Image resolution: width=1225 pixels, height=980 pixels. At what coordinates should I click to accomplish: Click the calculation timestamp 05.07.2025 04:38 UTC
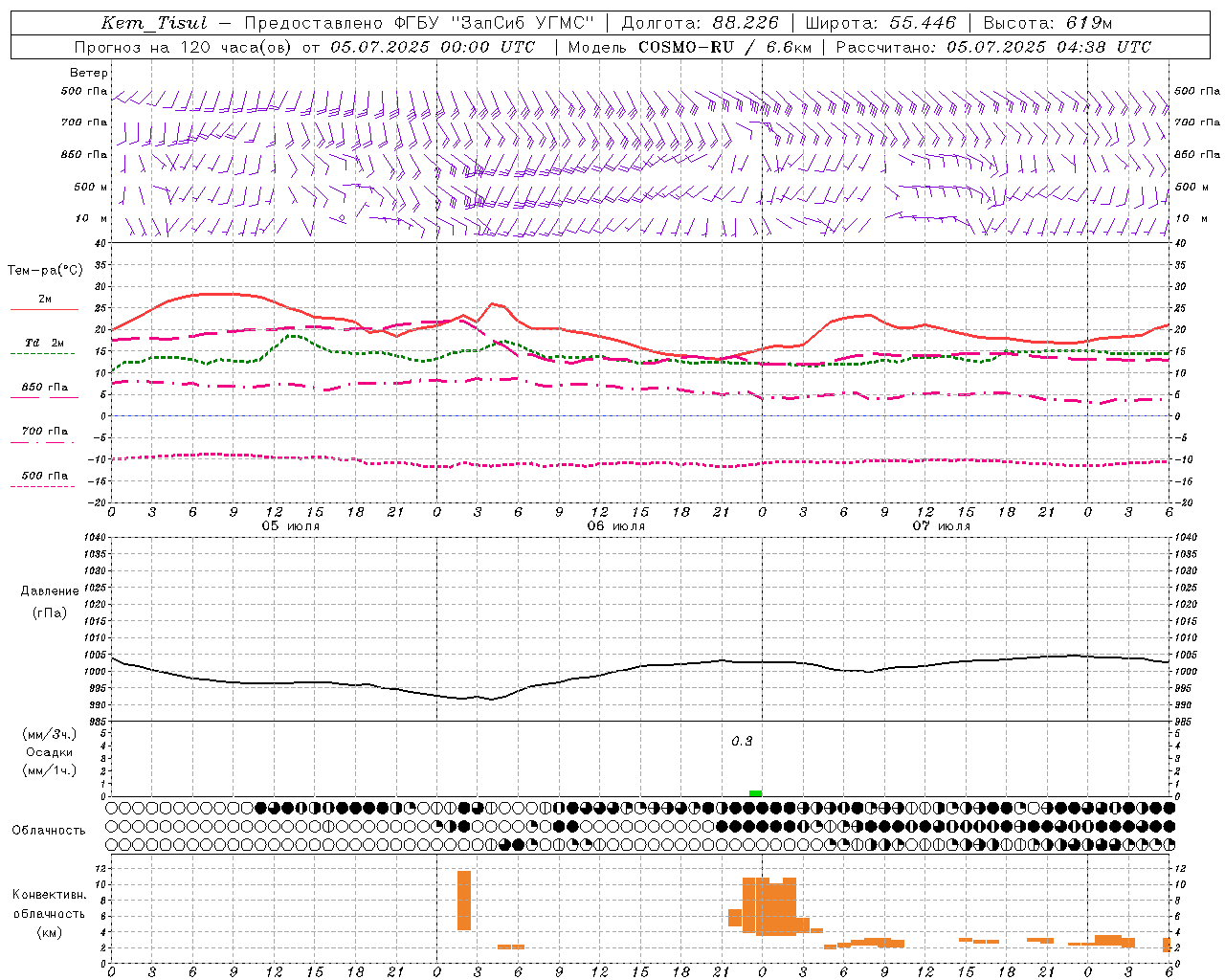coord(1049,47)
